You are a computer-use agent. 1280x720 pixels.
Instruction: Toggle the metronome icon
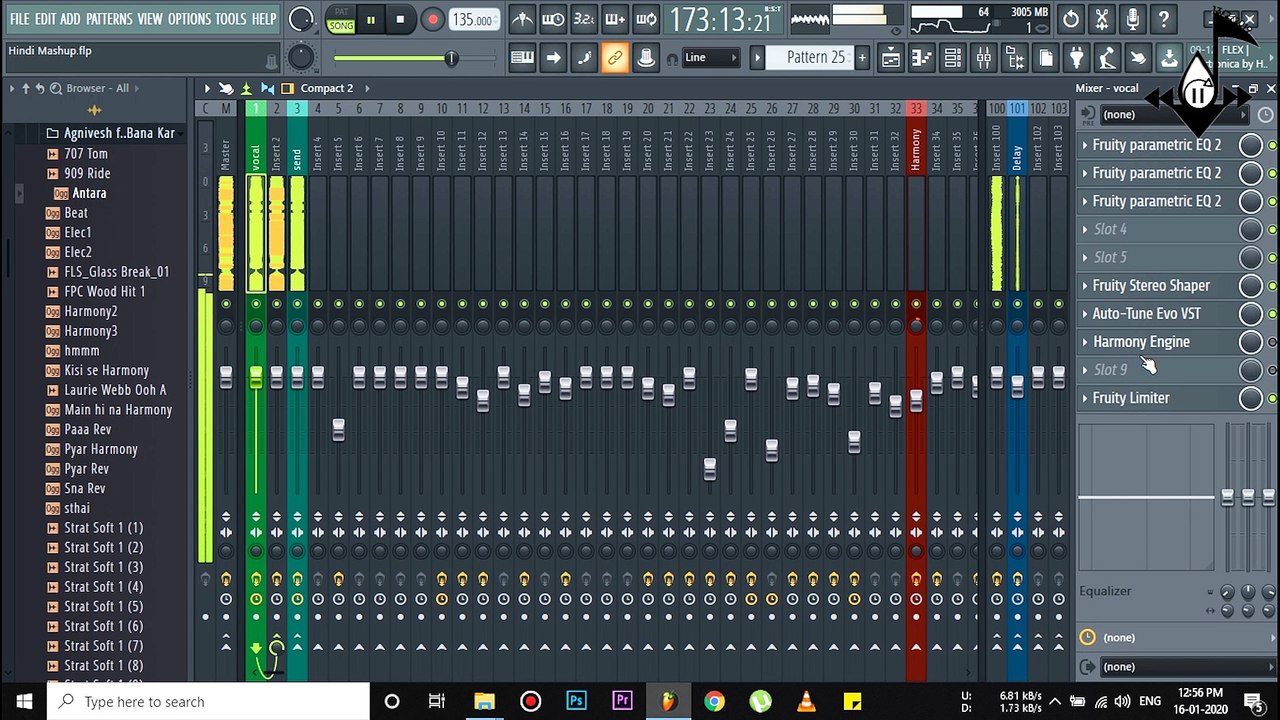[x=522, y=19]
